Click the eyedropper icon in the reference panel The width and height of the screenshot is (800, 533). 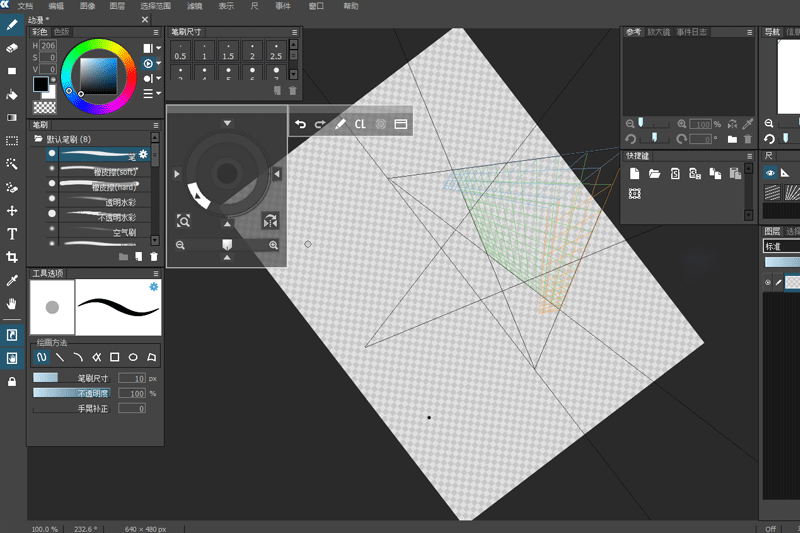tap(748, 124)
